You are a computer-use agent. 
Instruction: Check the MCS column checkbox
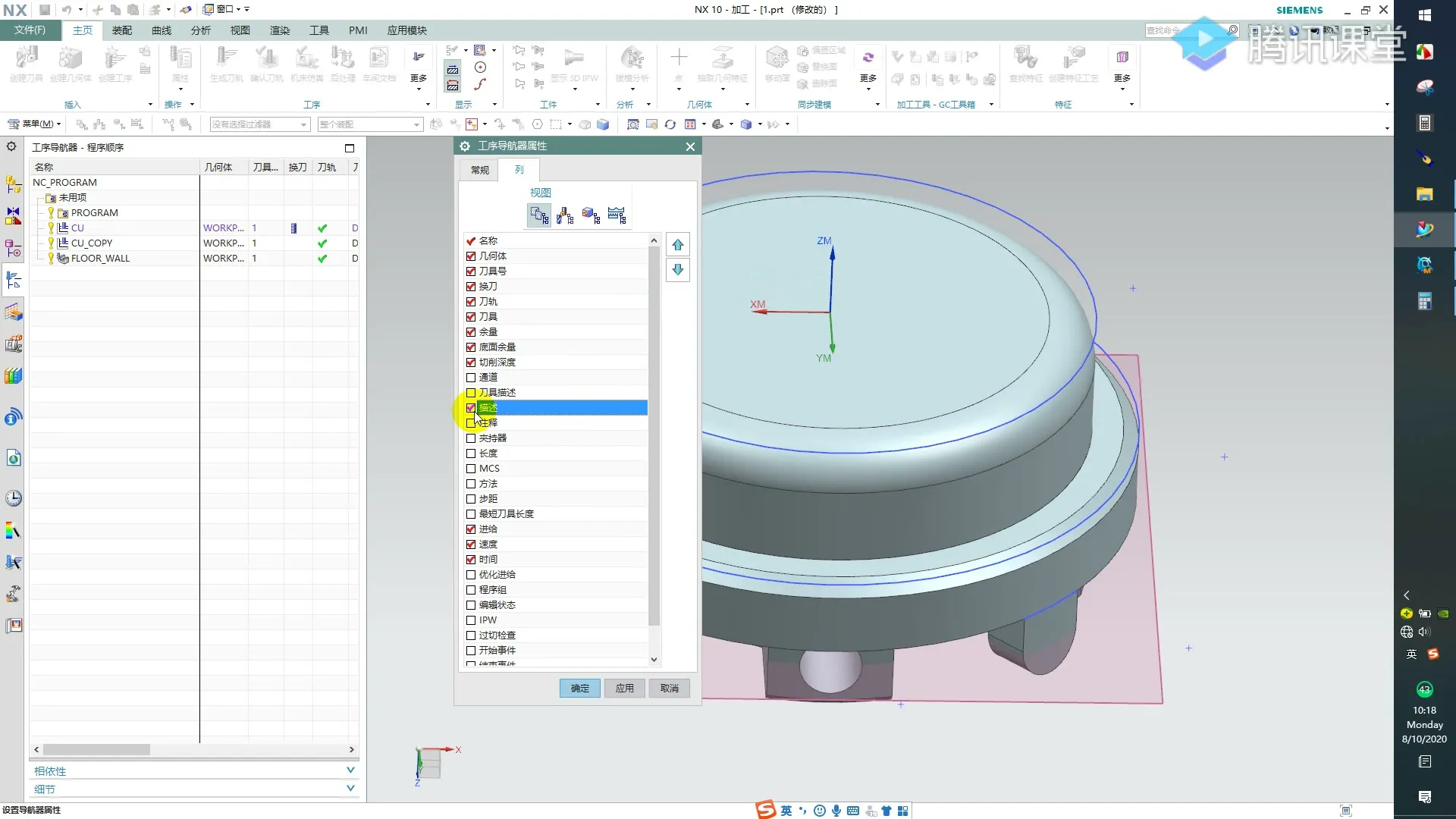(471, 469)
